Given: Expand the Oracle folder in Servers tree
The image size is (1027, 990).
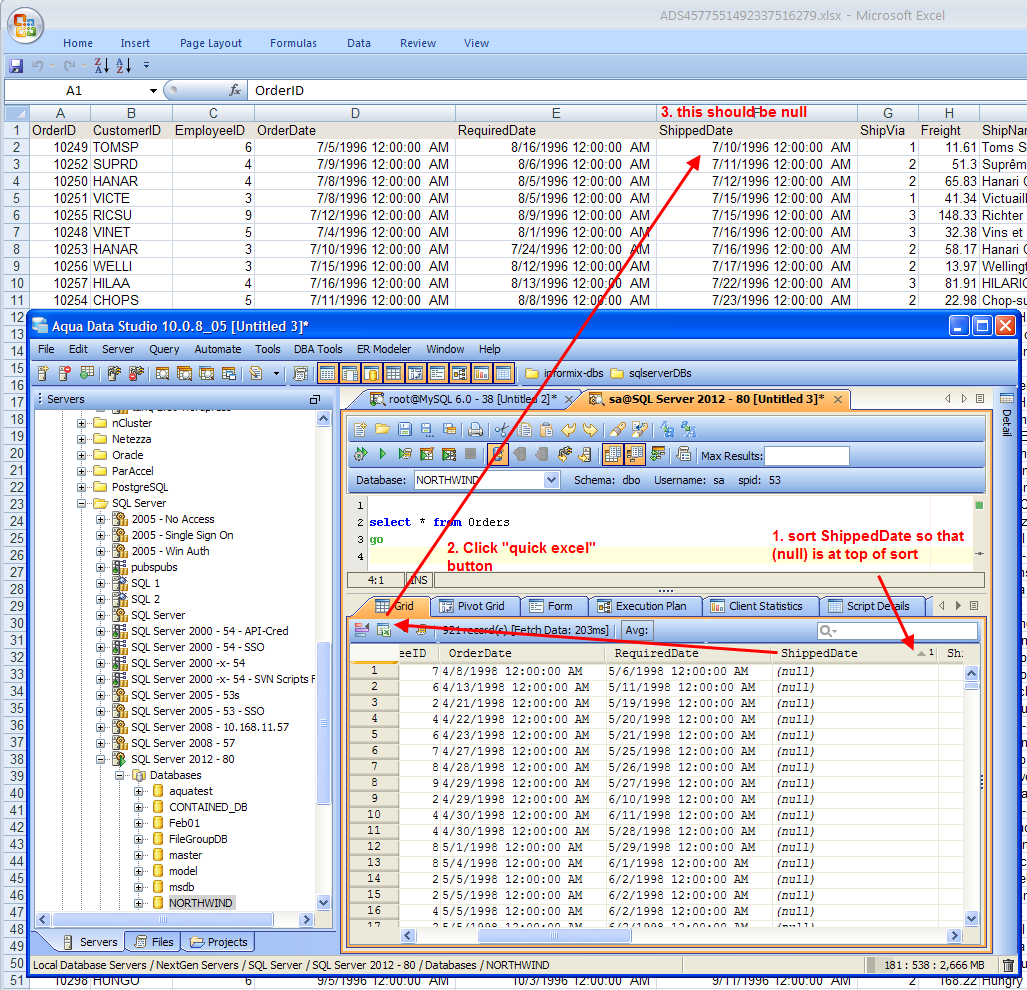Looking at the screenshot, I should (x=81, y=455).
